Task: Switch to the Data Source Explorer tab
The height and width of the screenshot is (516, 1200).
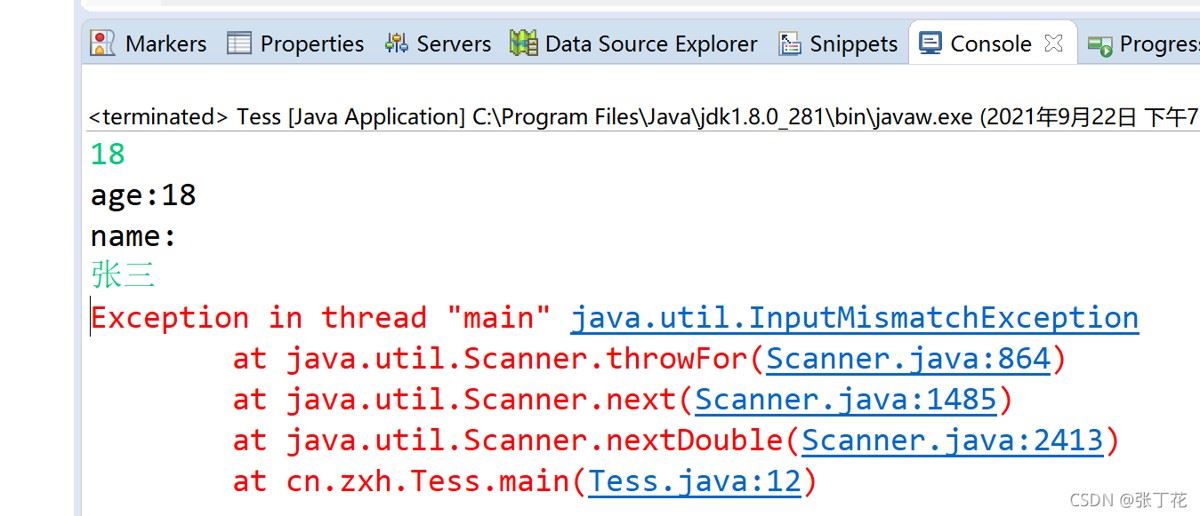Action: pyautogui.click(x=651, y=44)
